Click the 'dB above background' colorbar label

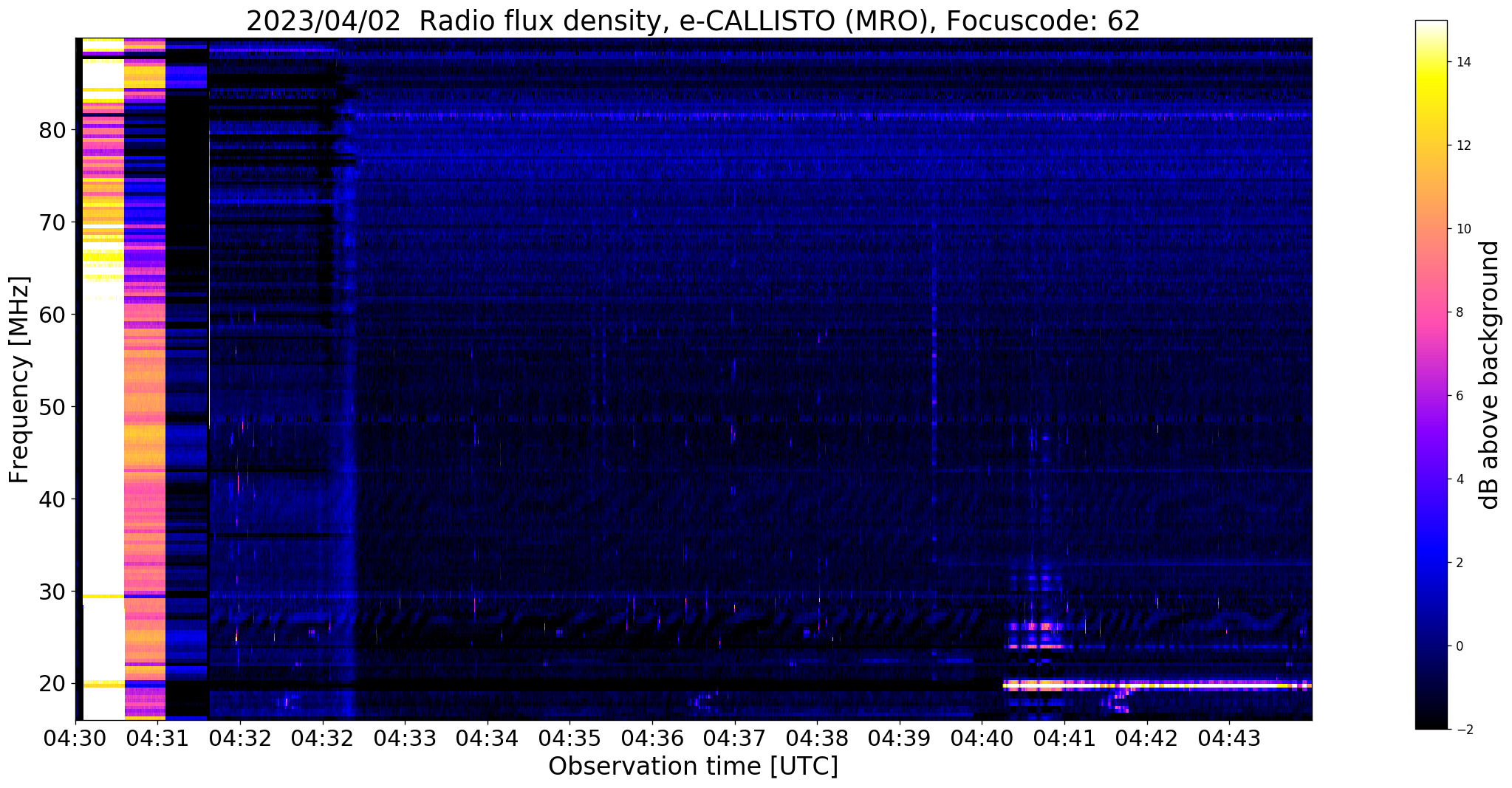click(x=1490, y=375)
